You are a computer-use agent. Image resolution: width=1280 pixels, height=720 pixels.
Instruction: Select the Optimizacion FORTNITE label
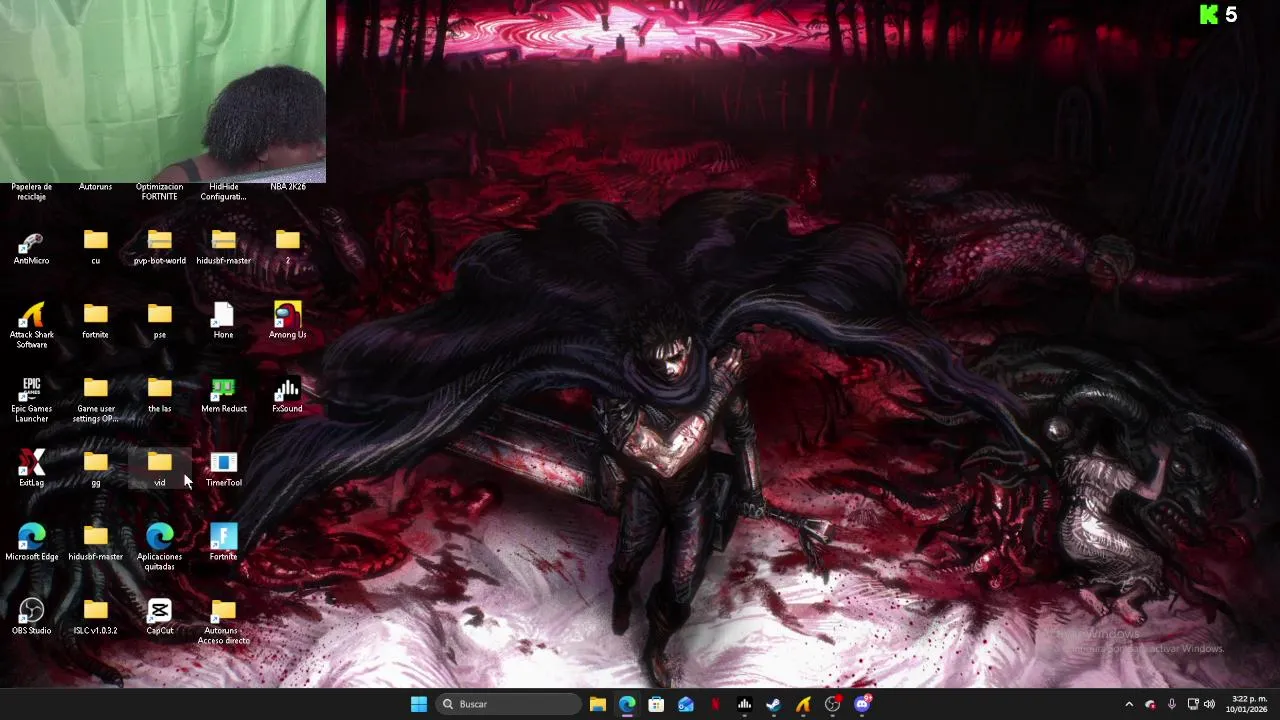click(159, 191)
